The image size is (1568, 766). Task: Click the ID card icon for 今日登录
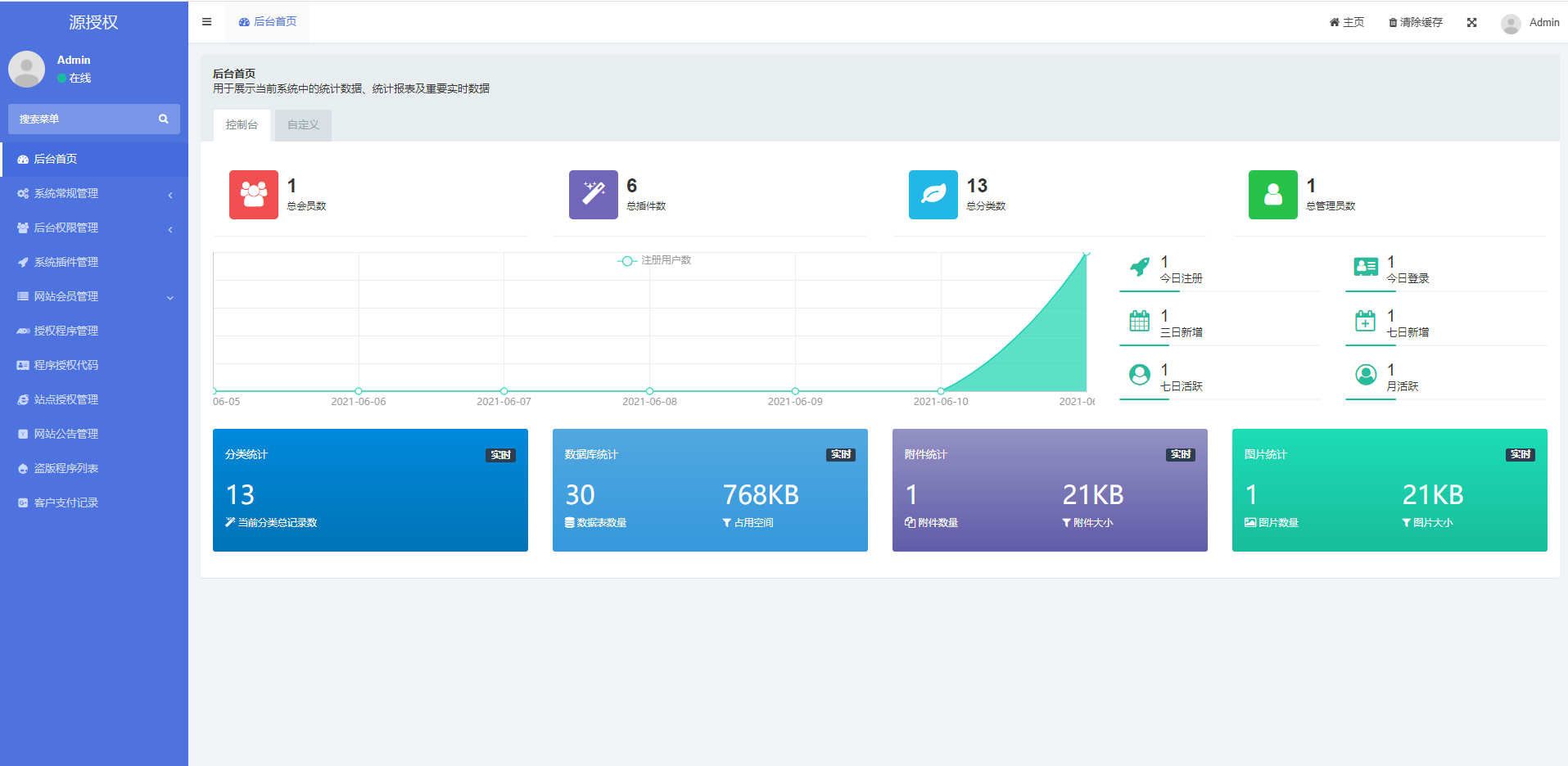[x=1365, y=267]
